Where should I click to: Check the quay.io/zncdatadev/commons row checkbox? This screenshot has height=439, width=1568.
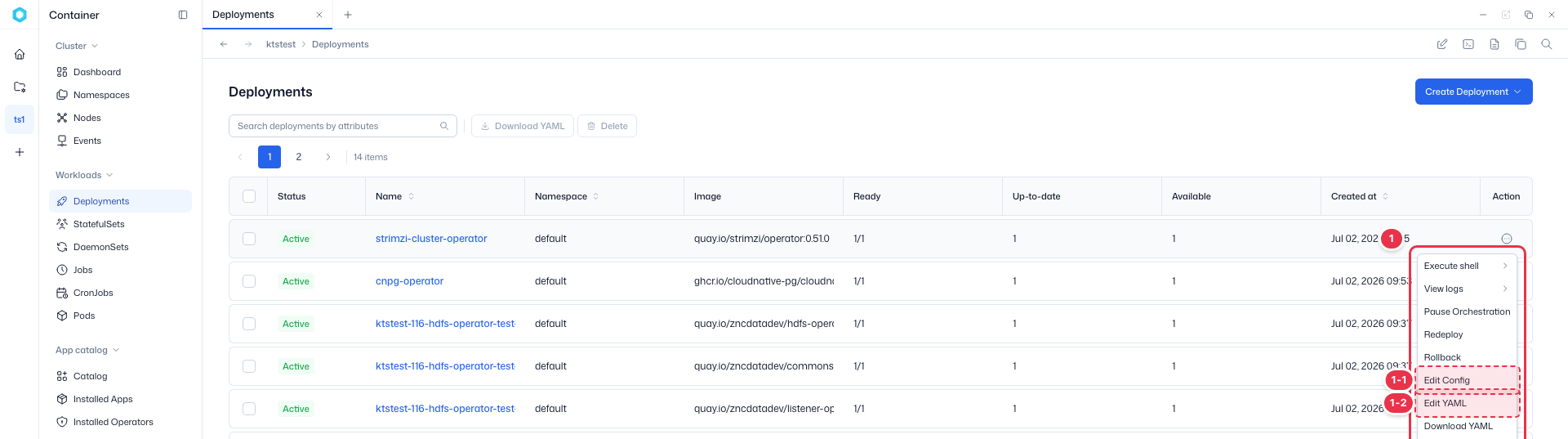pos(249,366)
